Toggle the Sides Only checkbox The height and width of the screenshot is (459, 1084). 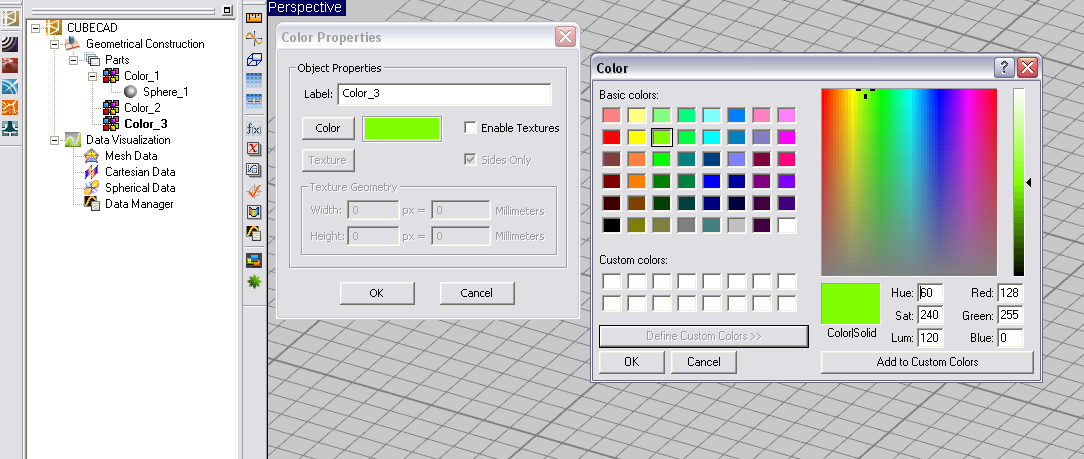click(x=470, y=160)
